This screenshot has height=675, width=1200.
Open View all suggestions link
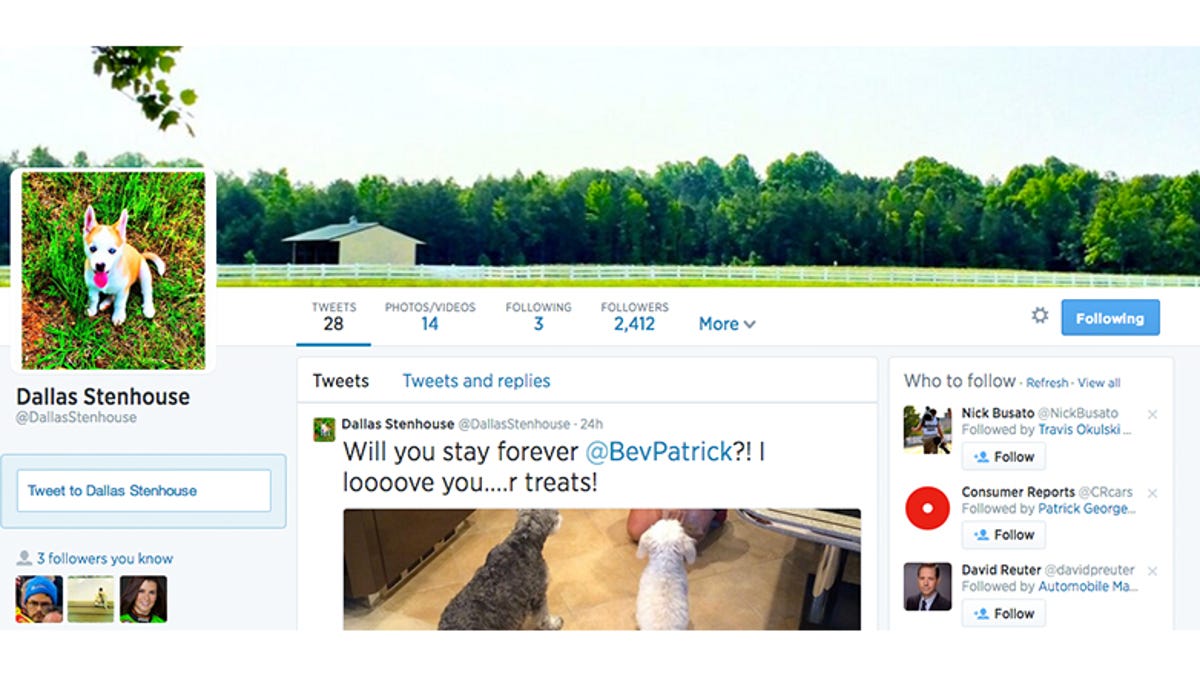[1099, 383]
